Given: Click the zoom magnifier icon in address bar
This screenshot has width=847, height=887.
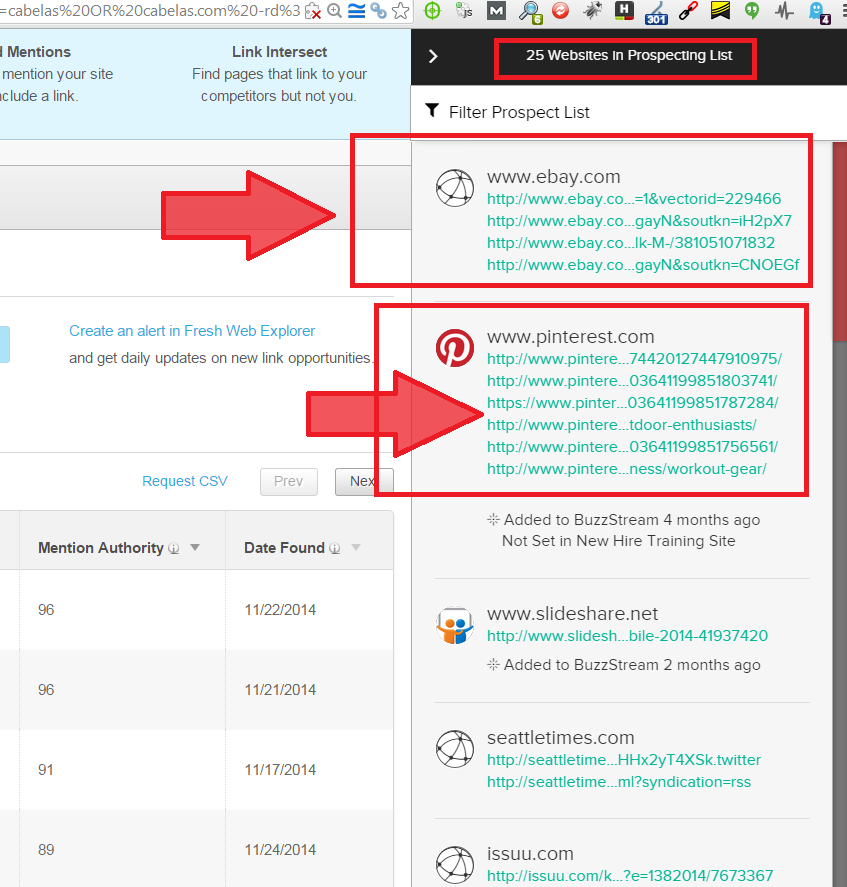Looking at the screenshot, I should [x=334, y=11].
